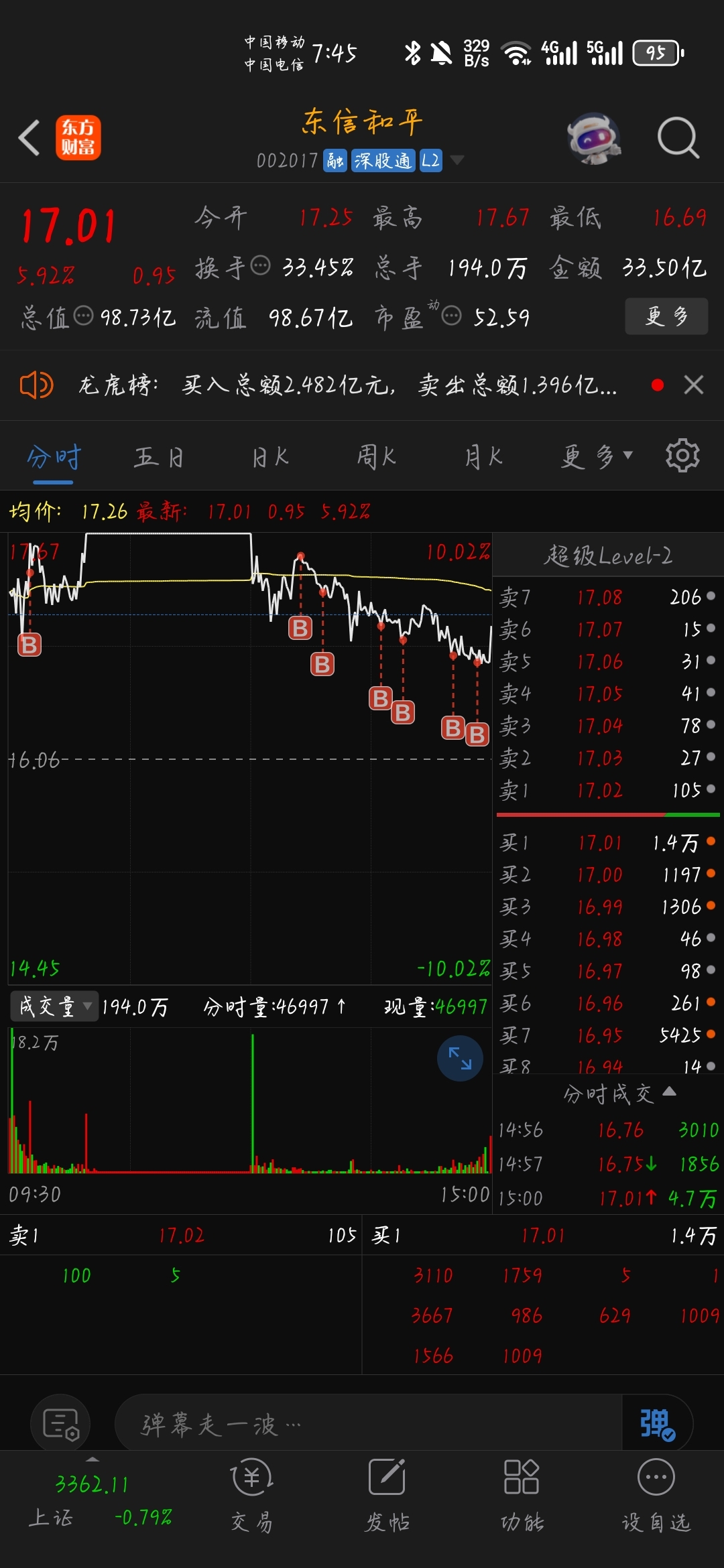
Task: Tap the first B marker at opening
Action: click(29, 645)
